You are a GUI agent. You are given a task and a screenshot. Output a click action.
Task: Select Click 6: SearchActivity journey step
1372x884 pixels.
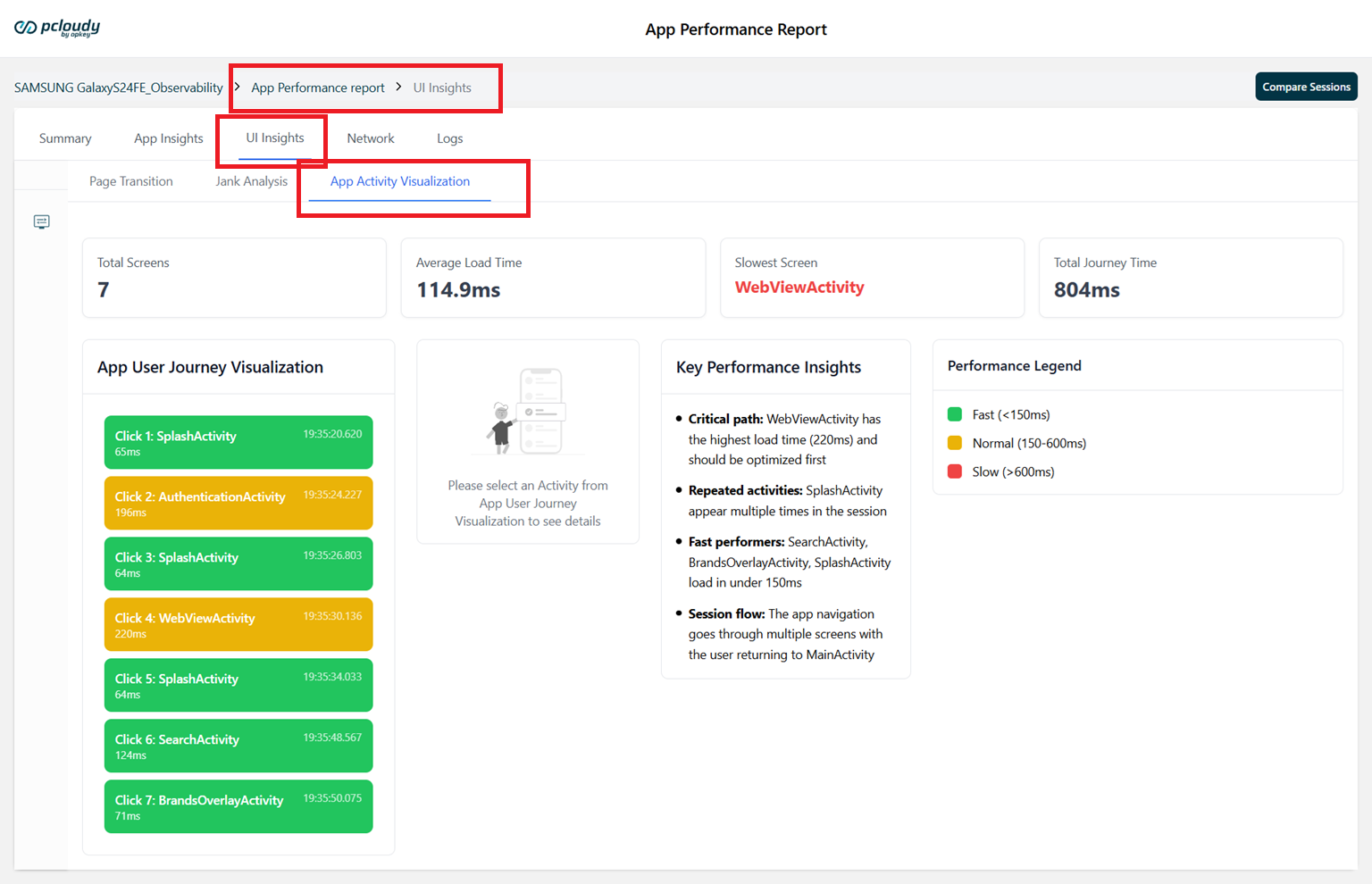coord(238,746)
